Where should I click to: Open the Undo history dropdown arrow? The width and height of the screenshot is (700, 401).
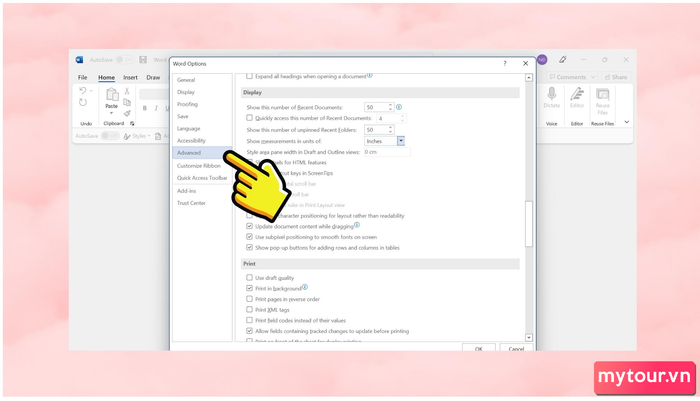(x=91, y=91)
